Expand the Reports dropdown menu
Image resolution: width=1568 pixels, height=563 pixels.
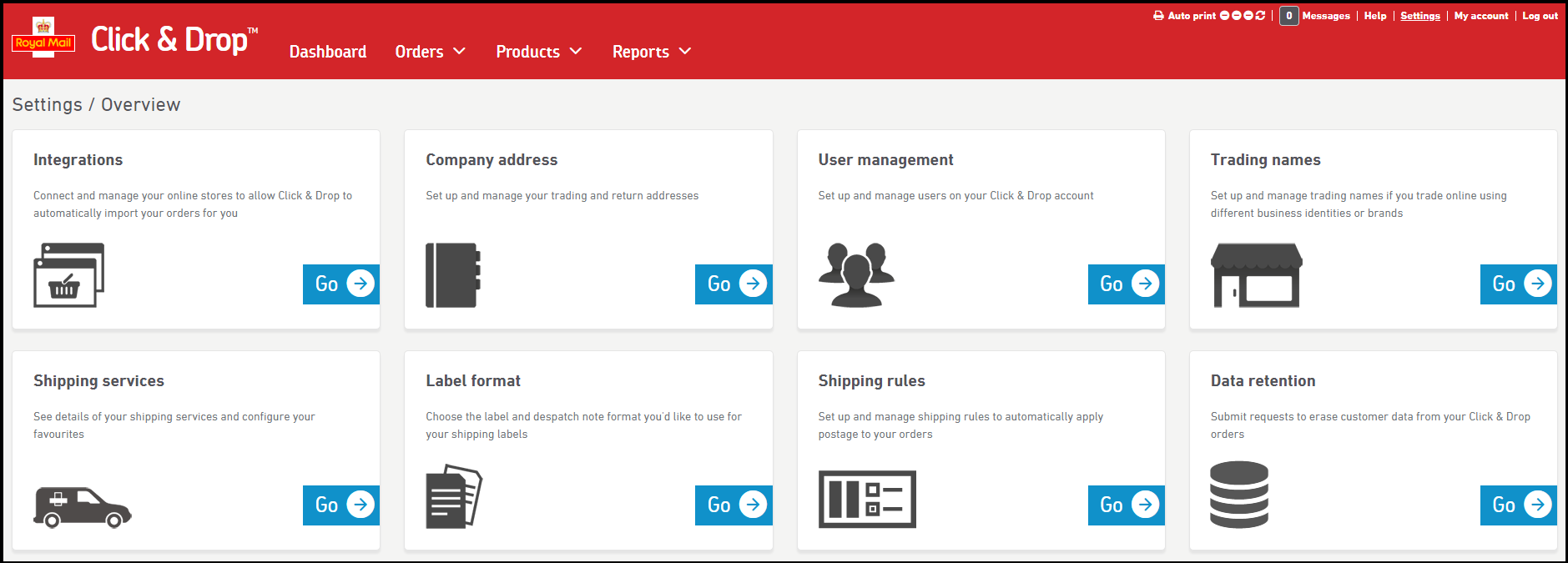click(651, 52)
